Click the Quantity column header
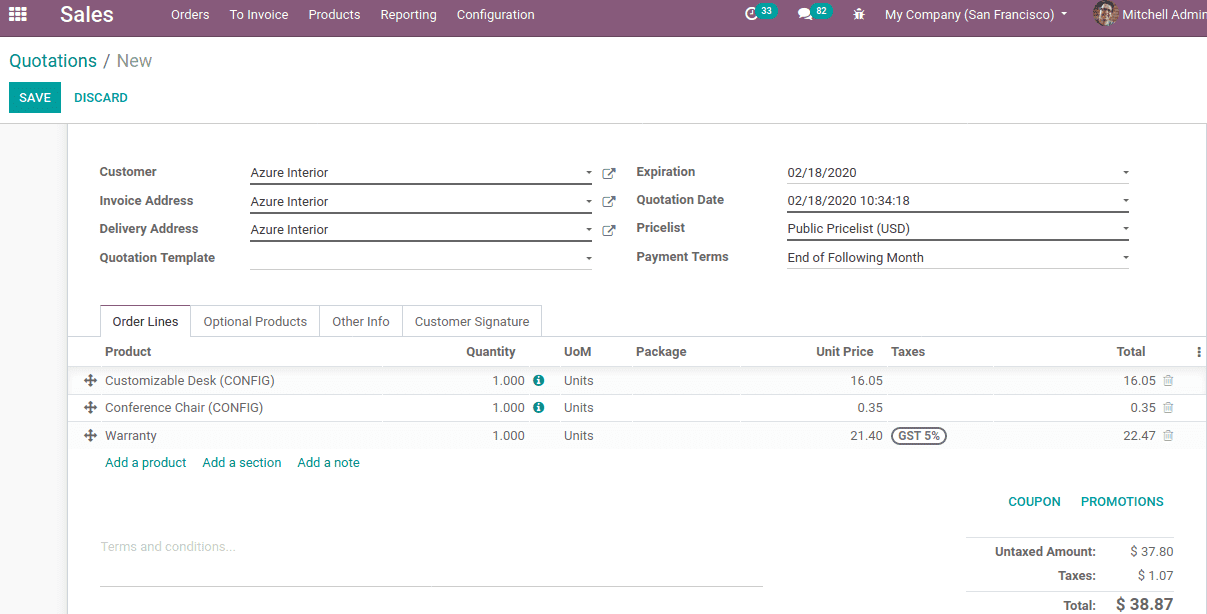This screenshot has height=614, width=1207. (x=491, y=352)
